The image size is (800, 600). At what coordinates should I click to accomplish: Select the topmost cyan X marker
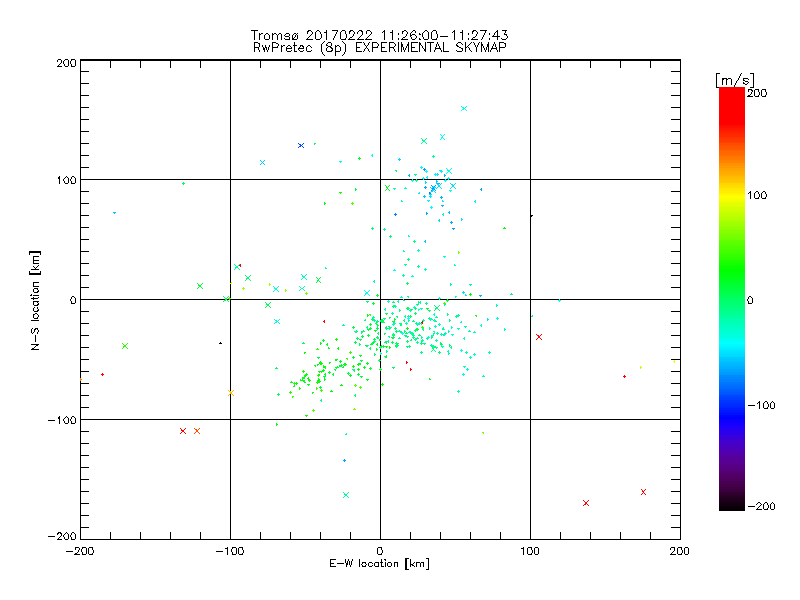click(x=464, y=108)
